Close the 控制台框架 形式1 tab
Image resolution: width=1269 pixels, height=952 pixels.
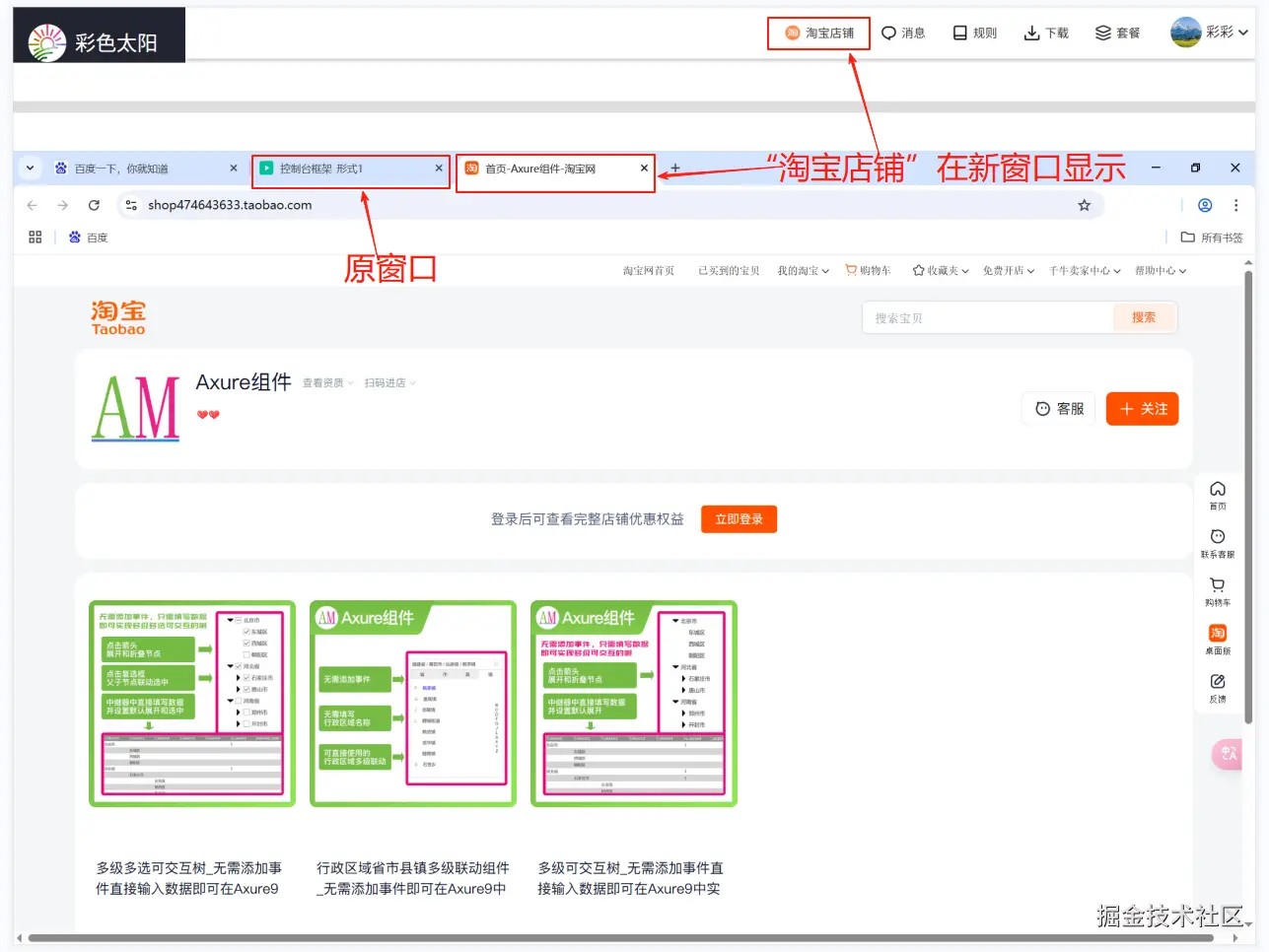point(439,169)
